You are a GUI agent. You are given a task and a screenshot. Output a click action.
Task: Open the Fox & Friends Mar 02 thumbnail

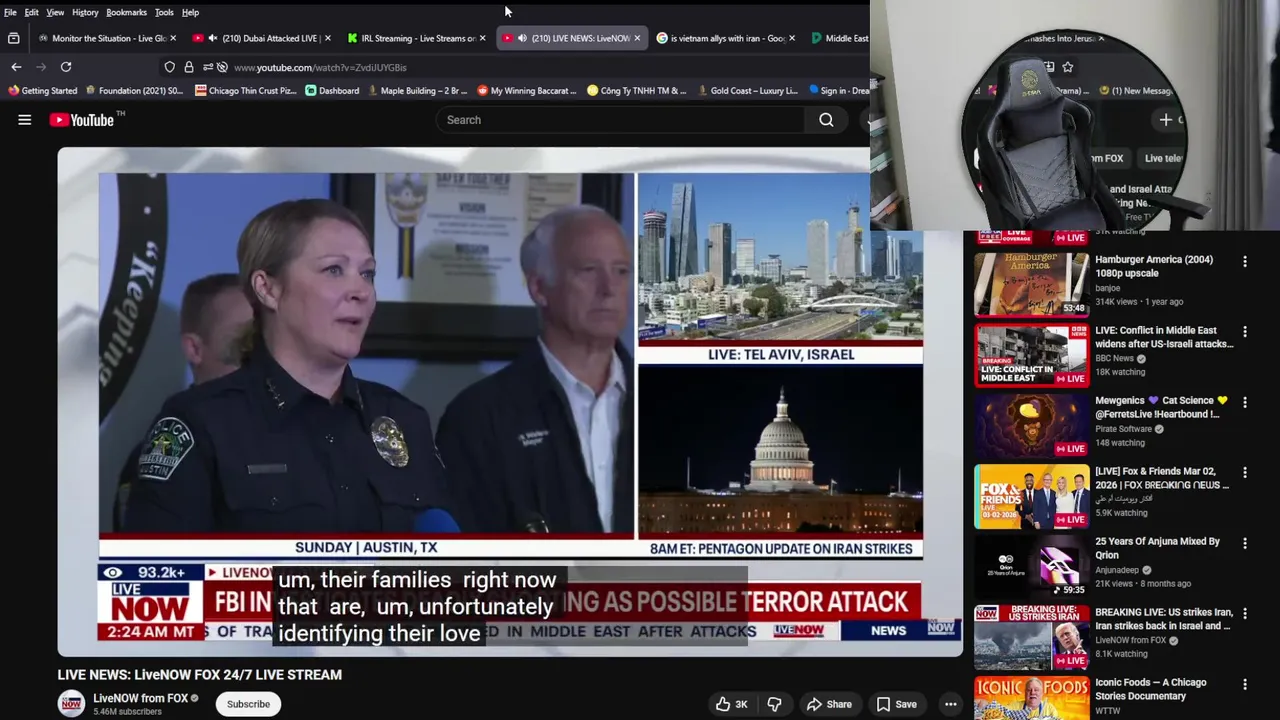[x=1032, y=496]
